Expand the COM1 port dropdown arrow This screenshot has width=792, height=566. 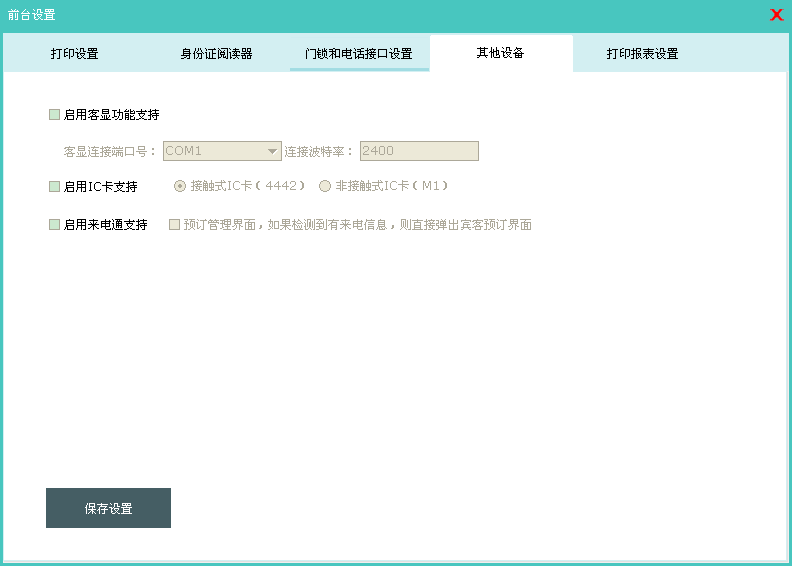click(271, 151)
